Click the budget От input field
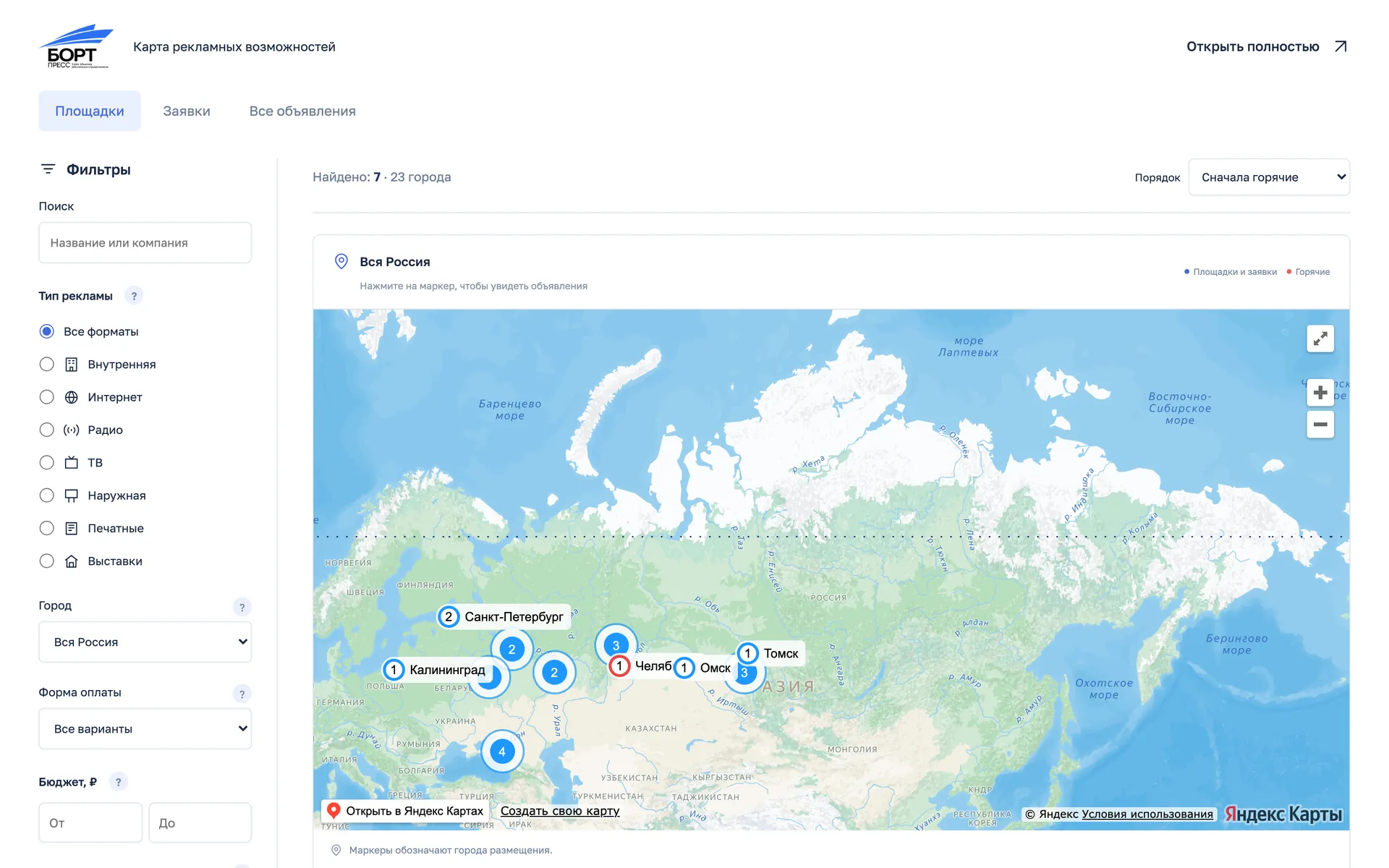1389x868 pixels. point(90,822)
